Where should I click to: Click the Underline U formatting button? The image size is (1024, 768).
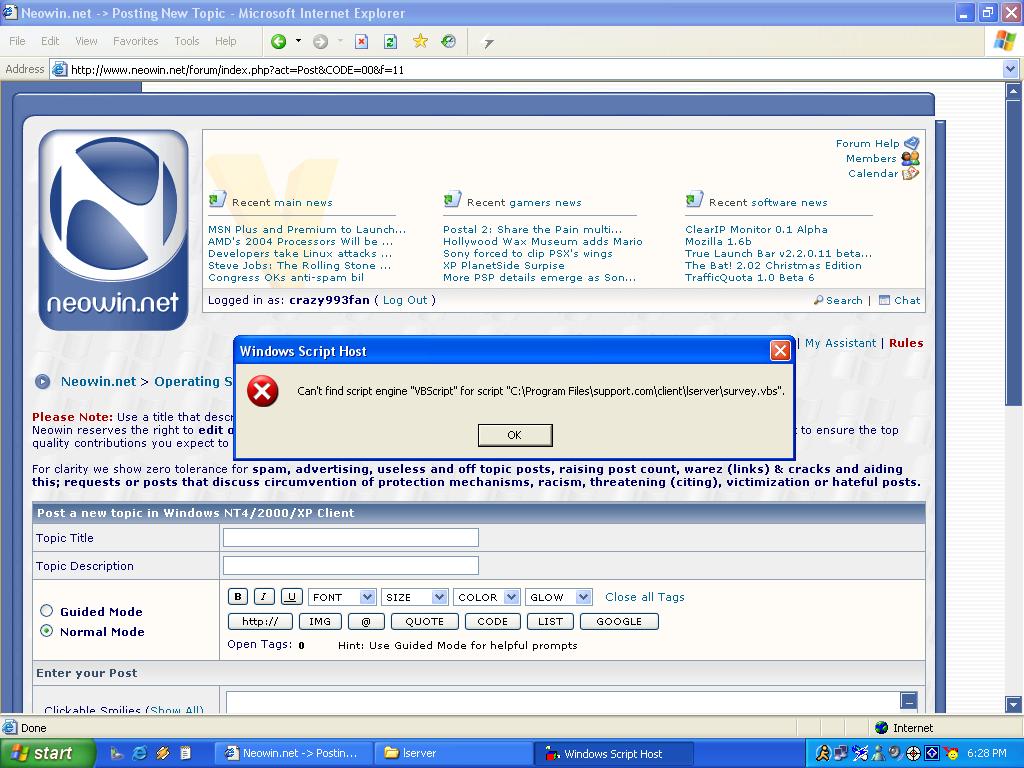click(291, 596)
